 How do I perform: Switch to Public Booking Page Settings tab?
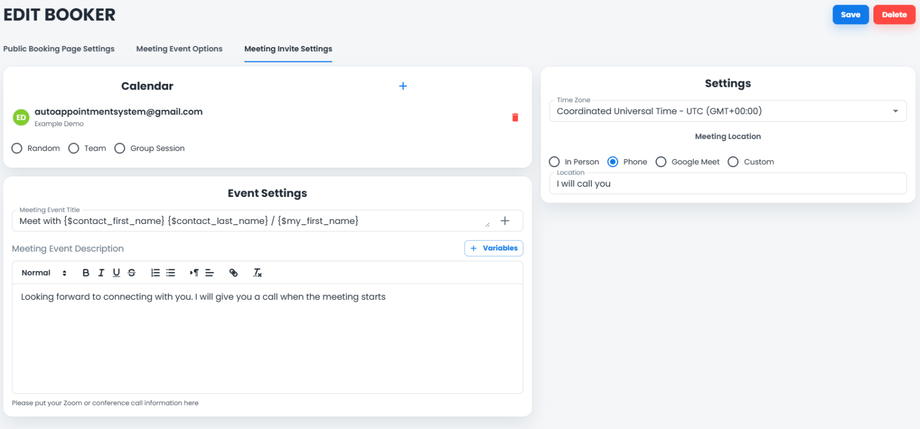coord(59,49)
